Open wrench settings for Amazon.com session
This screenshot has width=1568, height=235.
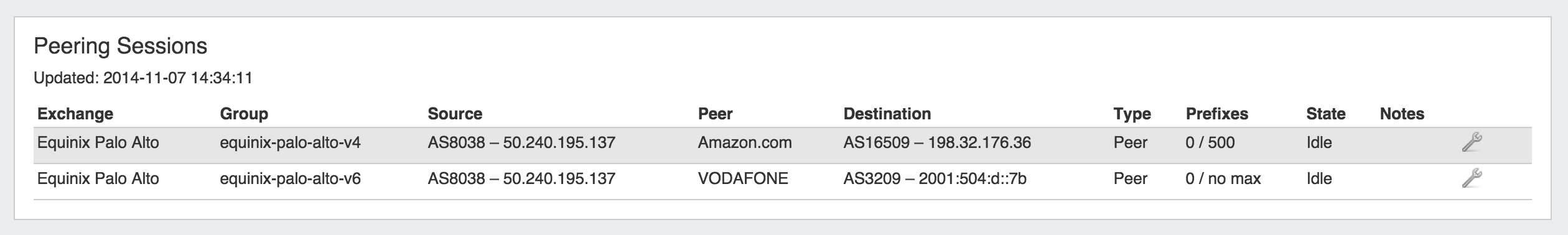[x=1472, y=143]
